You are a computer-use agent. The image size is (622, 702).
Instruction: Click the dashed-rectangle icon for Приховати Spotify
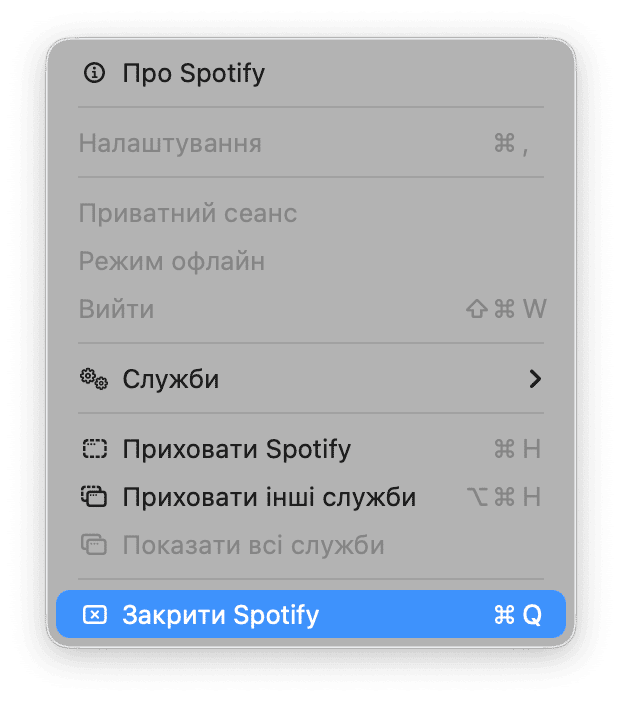pos(94,449)
